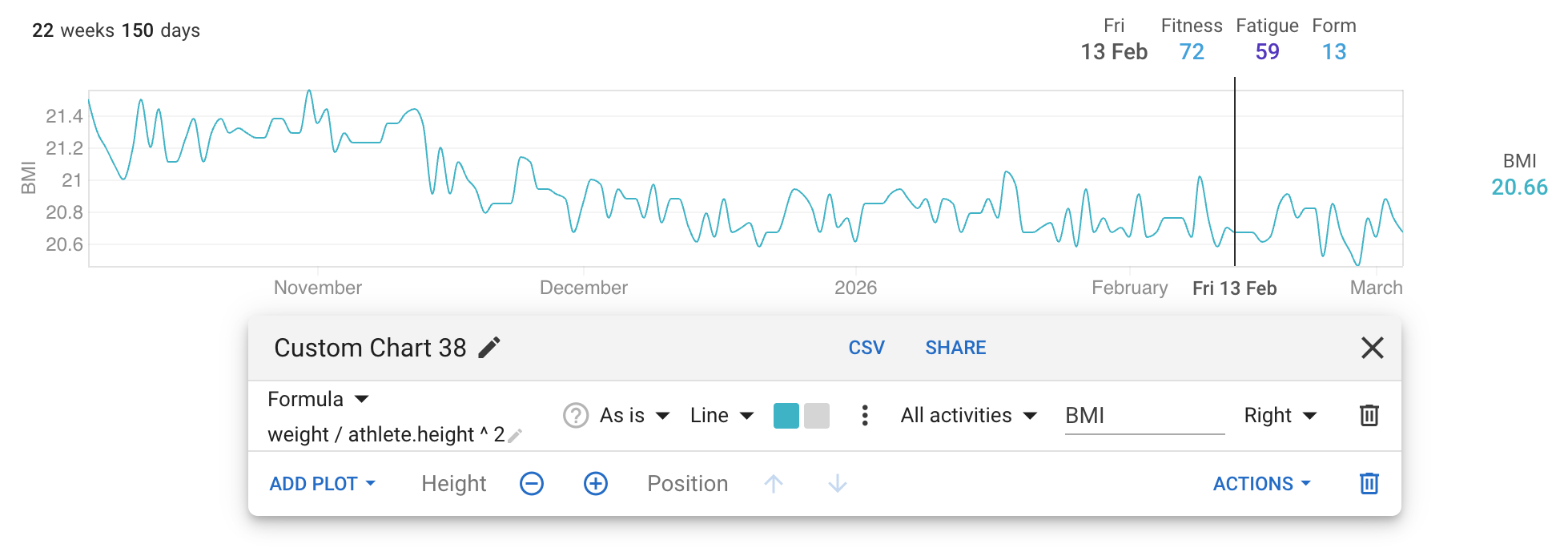
Task: Move plot down using the down arrow
Action: (836, 483)
